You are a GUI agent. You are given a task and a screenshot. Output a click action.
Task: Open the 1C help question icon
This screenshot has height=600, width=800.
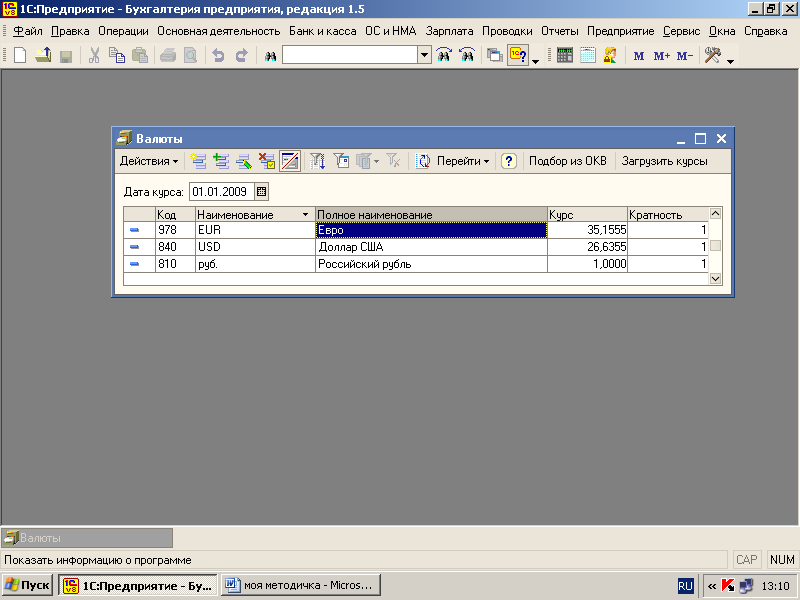[x=518, y=55]
